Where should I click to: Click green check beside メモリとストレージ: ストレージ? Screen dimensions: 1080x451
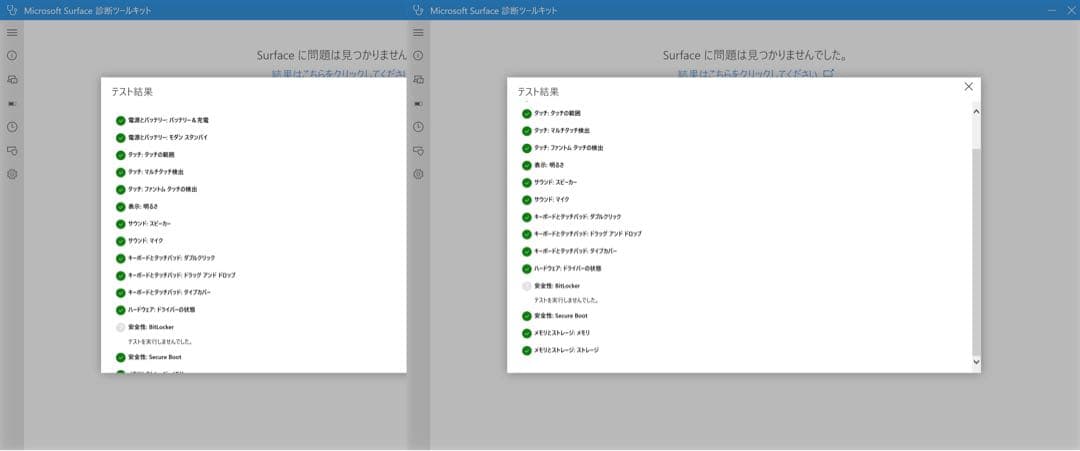[527, 350]
